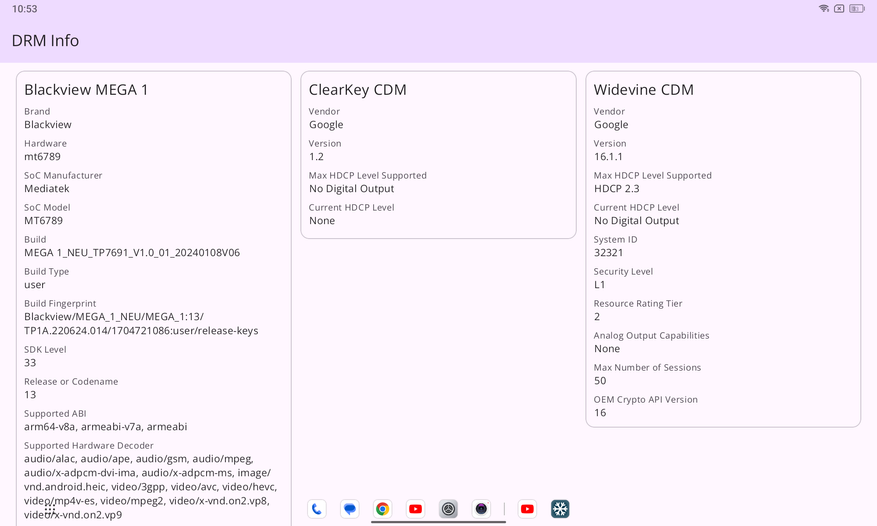Open the snowflake app icon in the taskbar
Image resolution: width=877 pixels, height=526 pixels.
point(560,509)
